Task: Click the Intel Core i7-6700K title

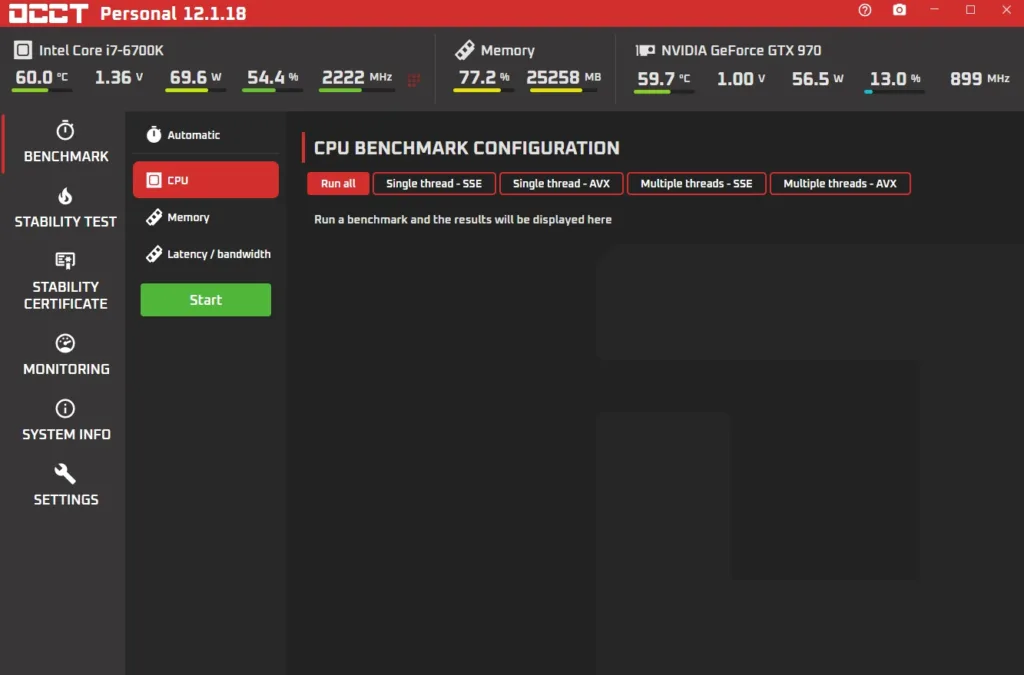Action: tap(101, 50)
